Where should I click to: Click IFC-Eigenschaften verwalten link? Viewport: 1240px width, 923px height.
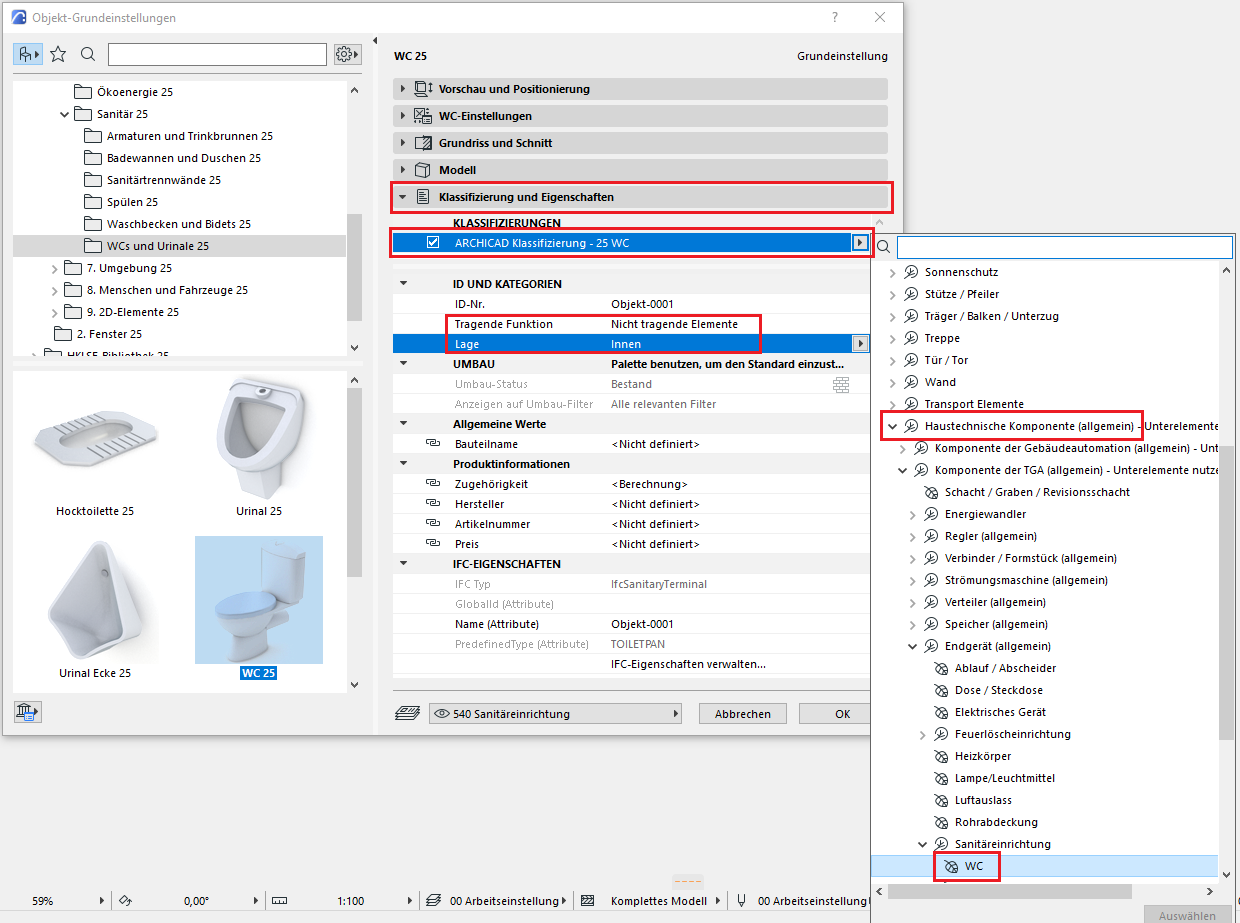[x=688, y=664]
